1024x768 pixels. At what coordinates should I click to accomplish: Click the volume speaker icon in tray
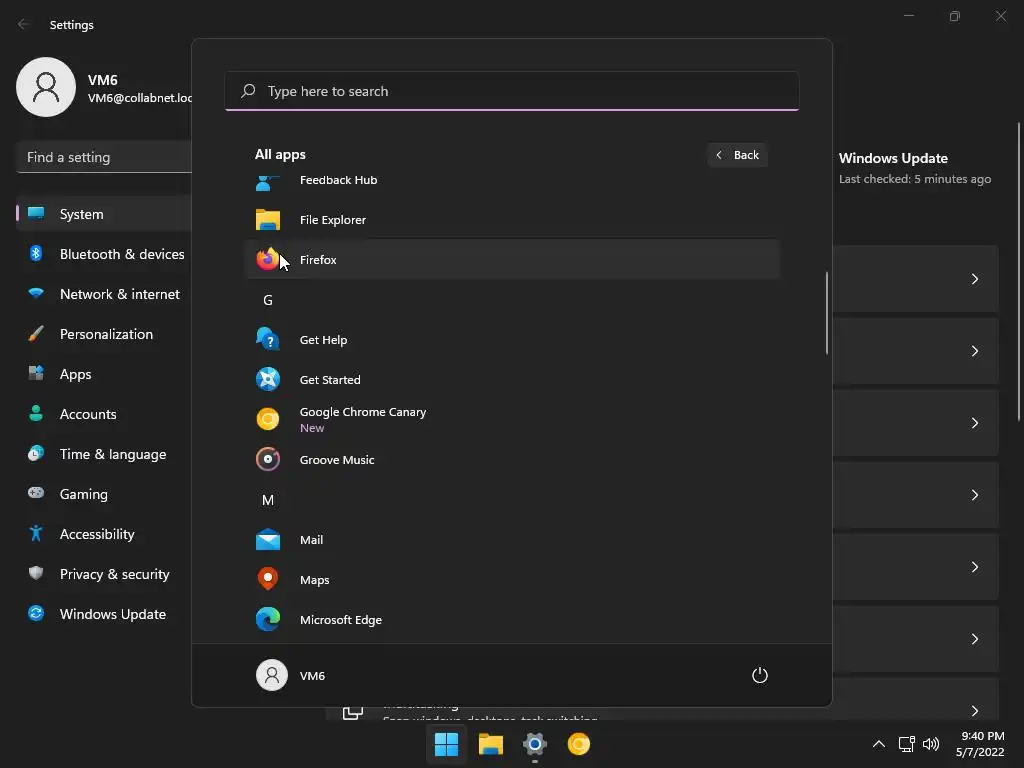click(931, 744)
